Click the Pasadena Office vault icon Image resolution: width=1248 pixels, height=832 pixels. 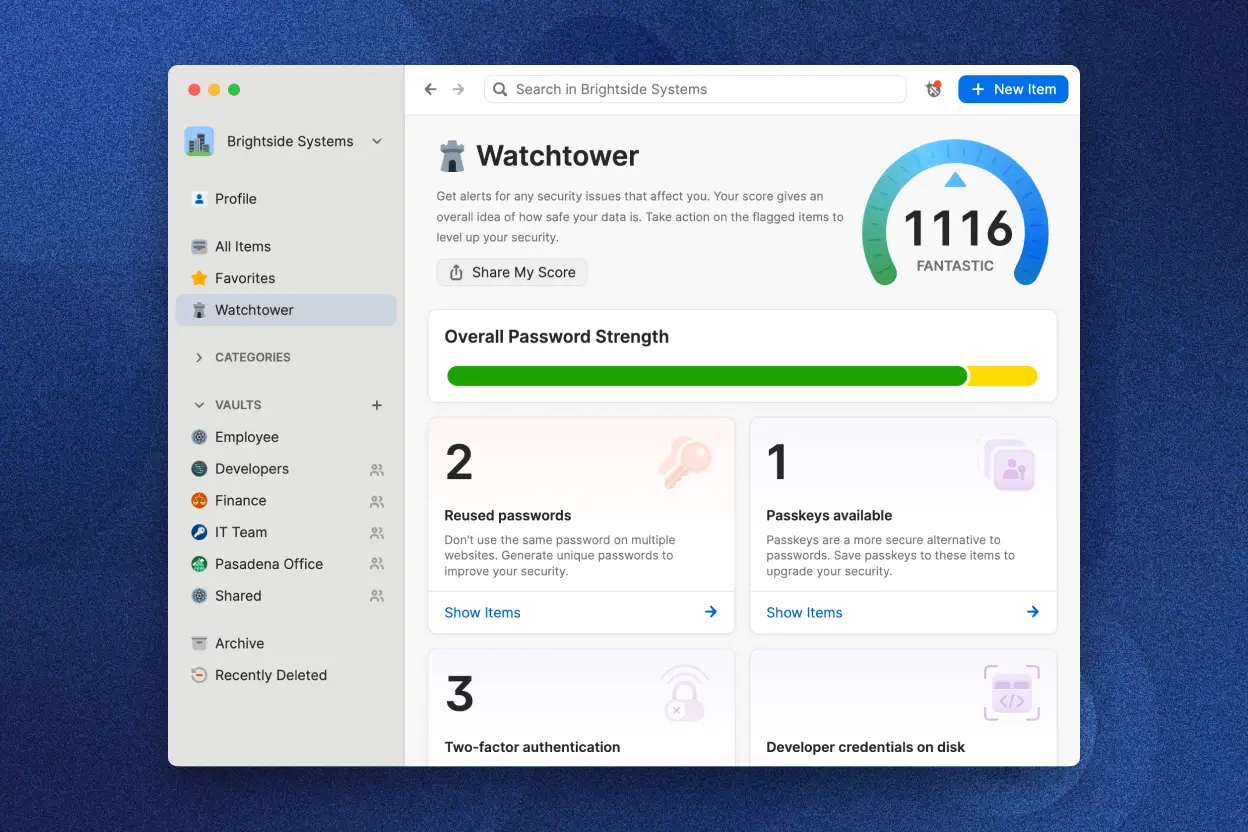[x=199, y=564]
